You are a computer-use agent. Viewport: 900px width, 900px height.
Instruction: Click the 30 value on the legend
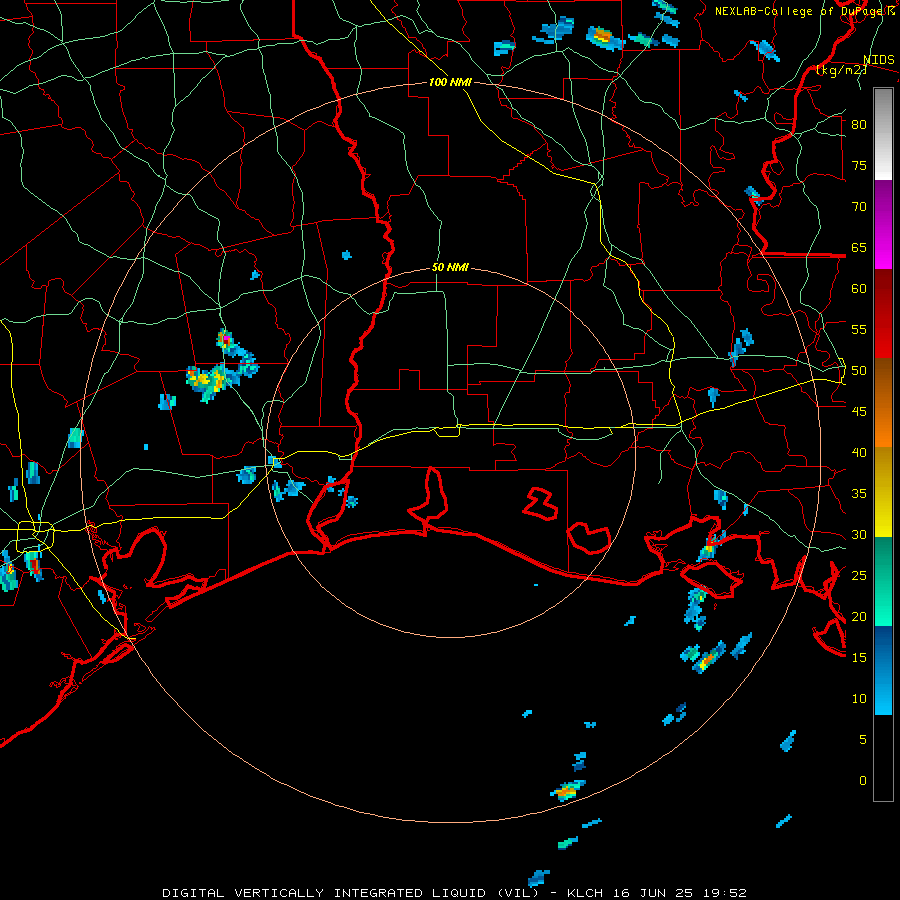(x=859, y=535)
